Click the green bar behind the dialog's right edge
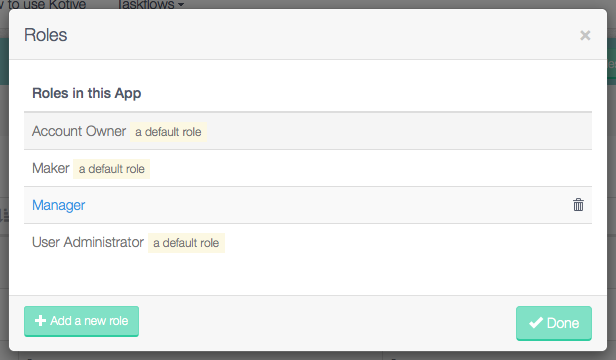Viewport: 616px width, 360px height. point(611,61)
